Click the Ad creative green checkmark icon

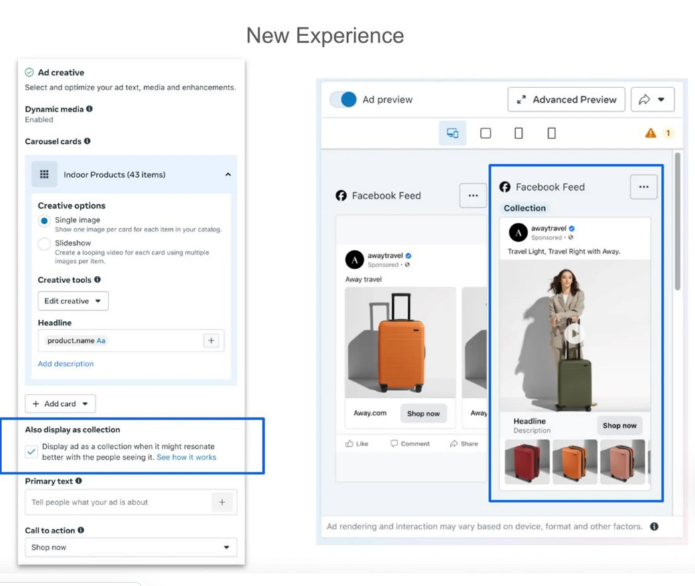tap(29, 72)
